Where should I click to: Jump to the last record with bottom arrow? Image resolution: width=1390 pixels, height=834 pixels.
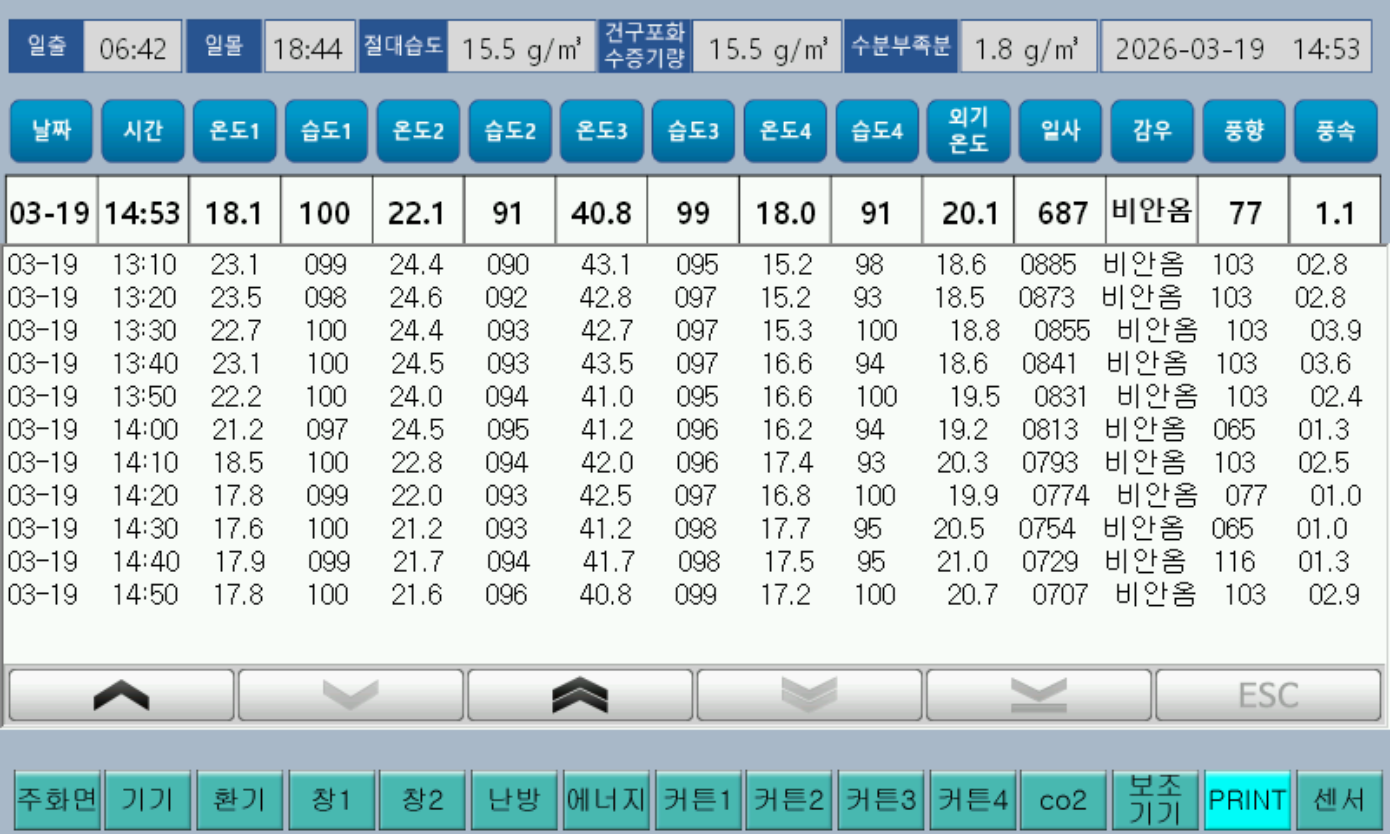[x=1039, y=695]
